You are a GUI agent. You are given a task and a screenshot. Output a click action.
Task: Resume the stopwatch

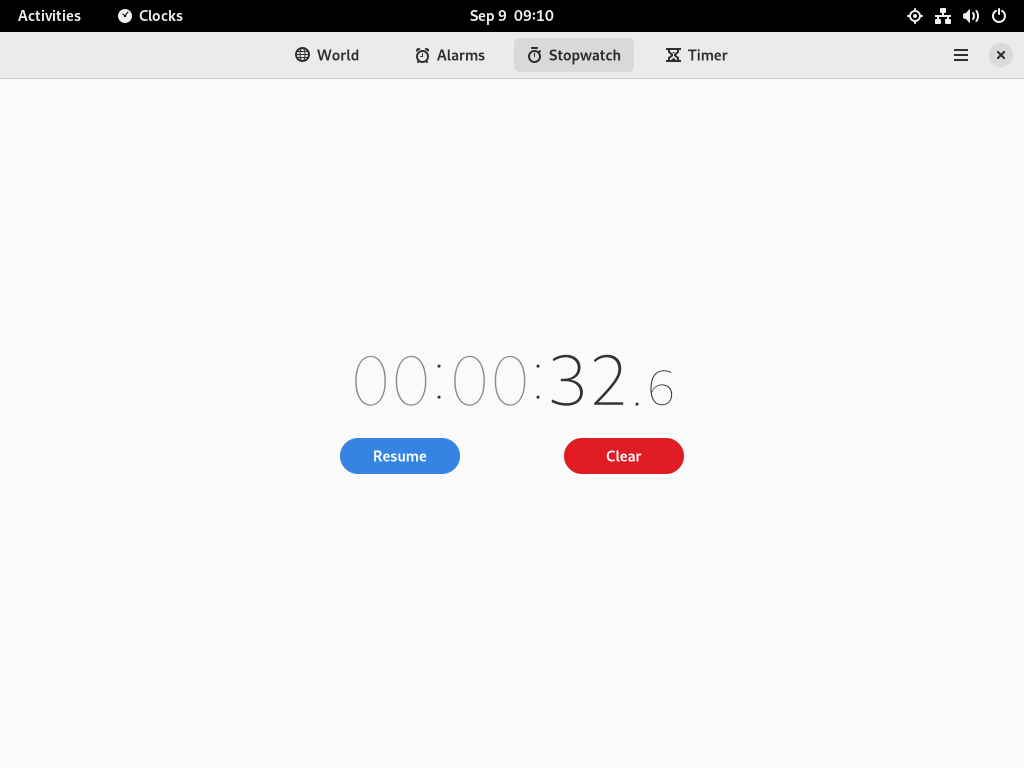[400, 456]
